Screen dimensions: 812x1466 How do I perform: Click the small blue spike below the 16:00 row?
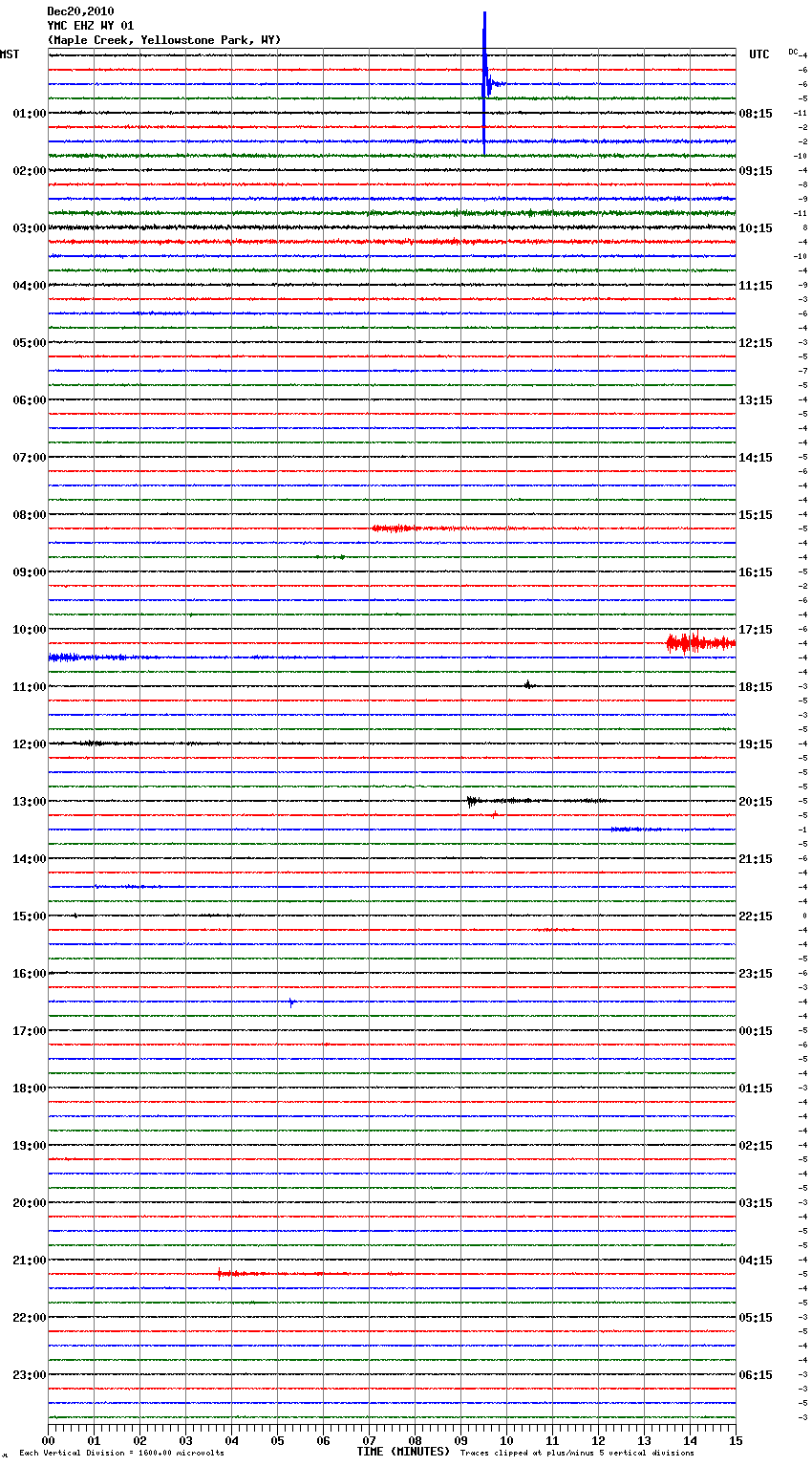click(291, 1002)
